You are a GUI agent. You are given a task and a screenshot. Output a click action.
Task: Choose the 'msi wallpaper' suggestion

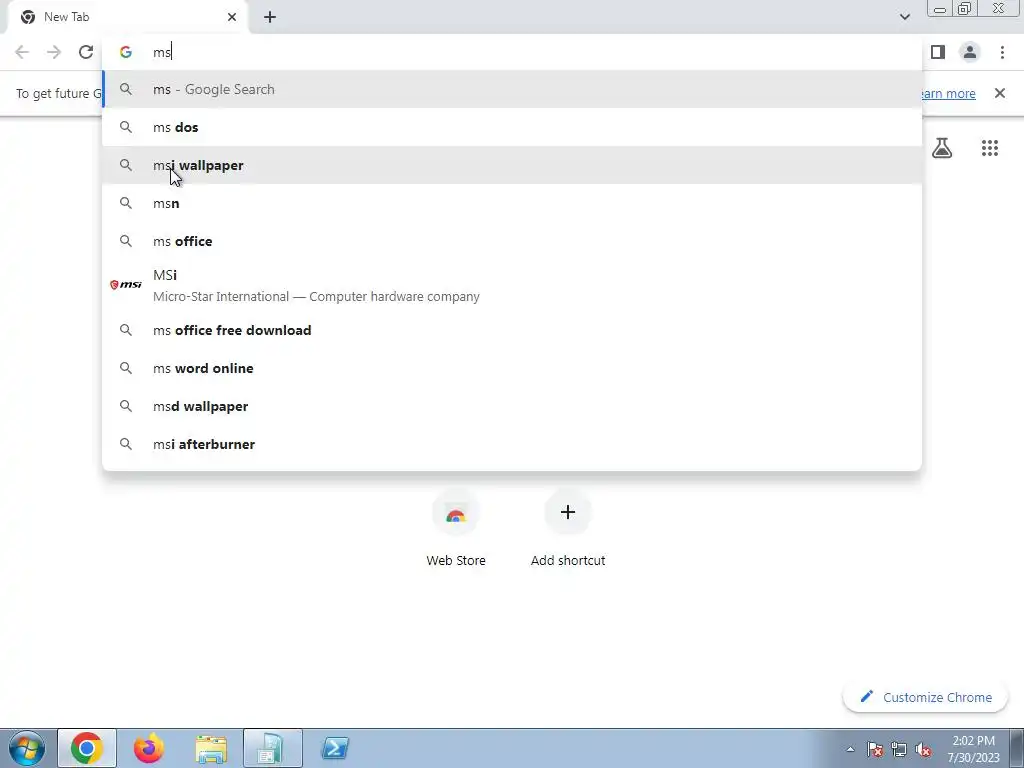512,165
